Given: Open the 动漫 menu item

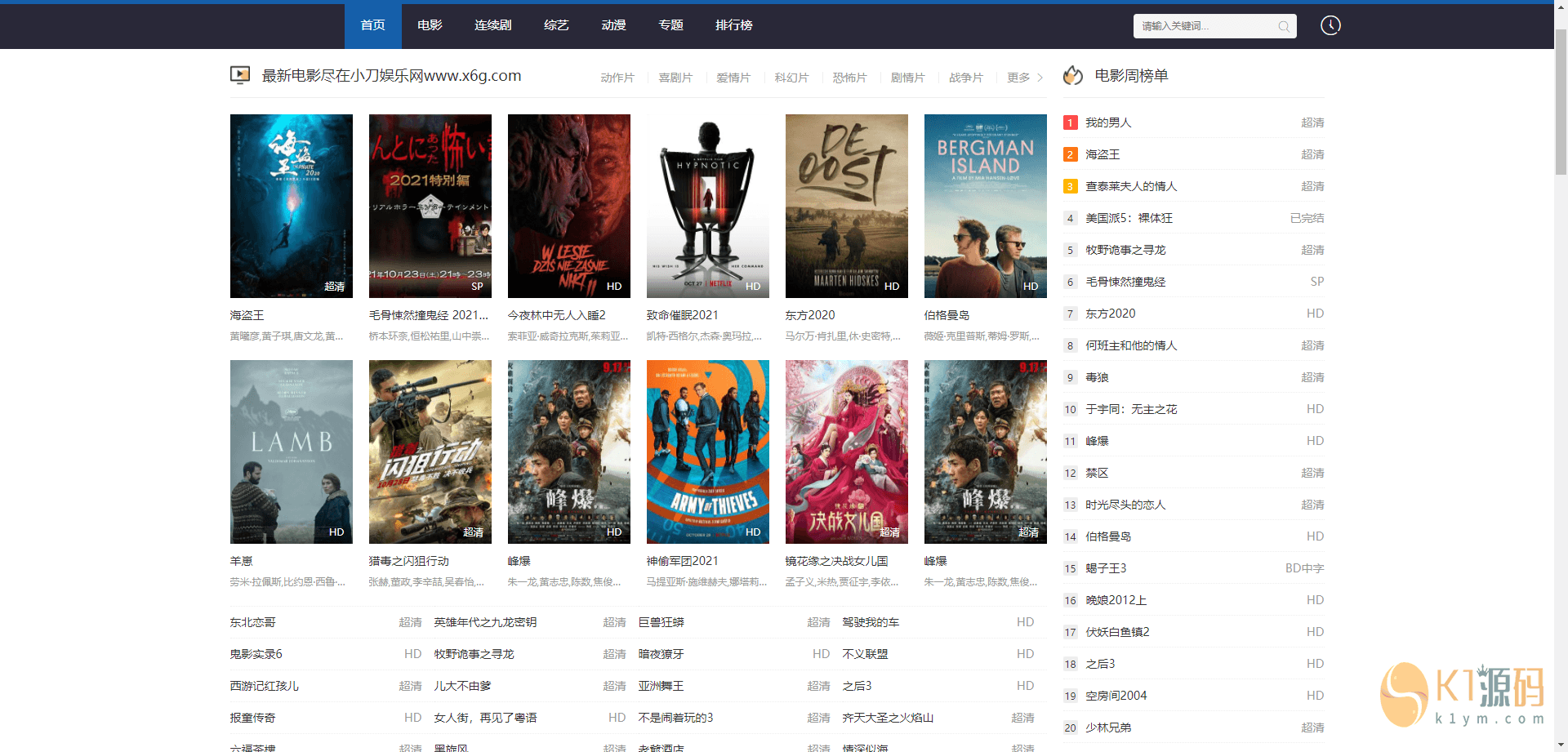Looking at the screenshot, I should tap(613, 25).
